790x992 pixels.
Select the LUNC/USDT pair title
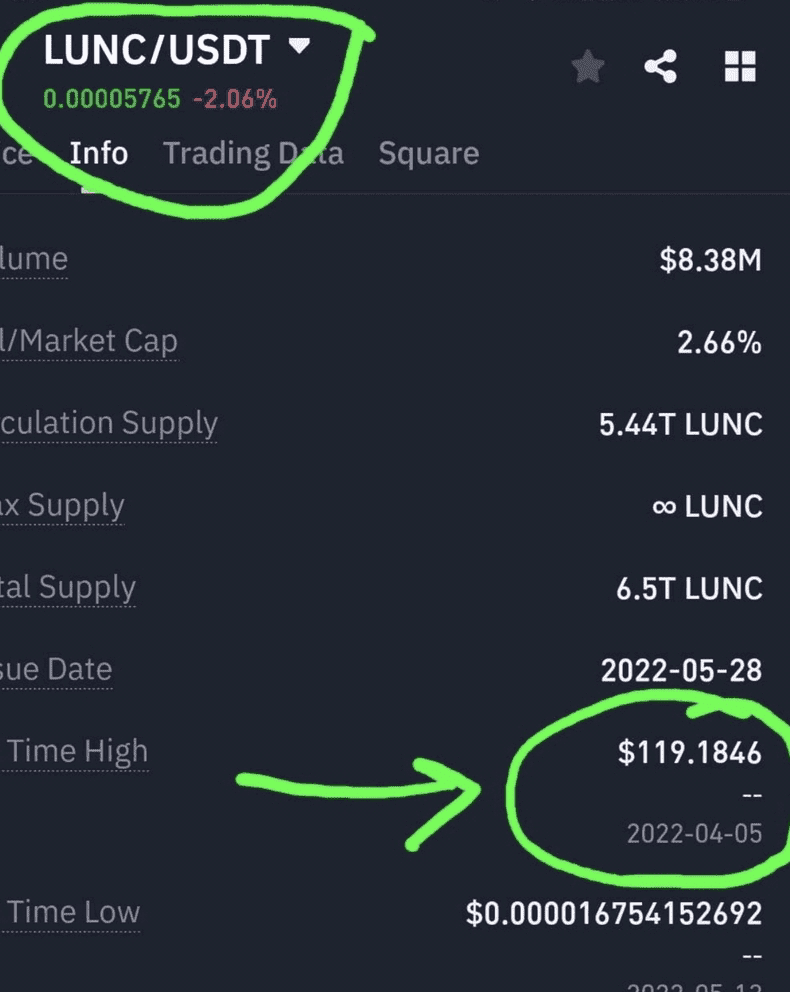157,50
